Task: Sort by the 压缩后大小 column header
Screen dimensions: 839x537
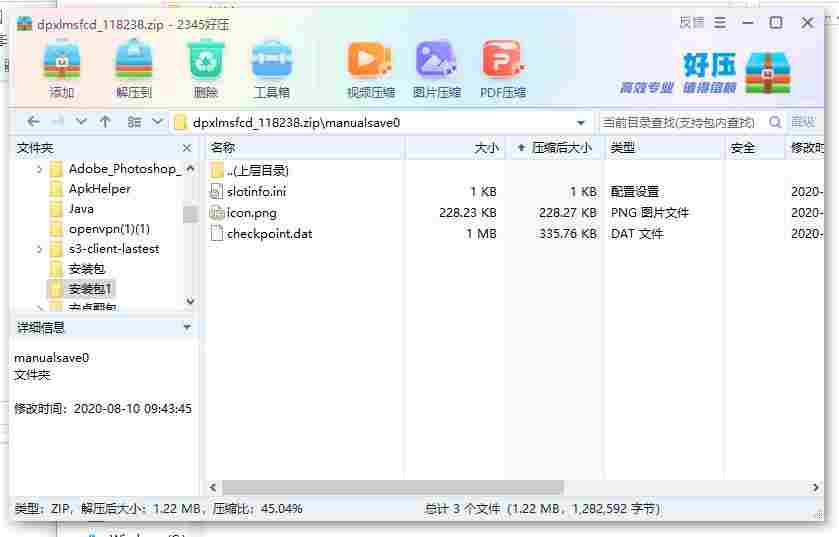Action: point(556,148)
